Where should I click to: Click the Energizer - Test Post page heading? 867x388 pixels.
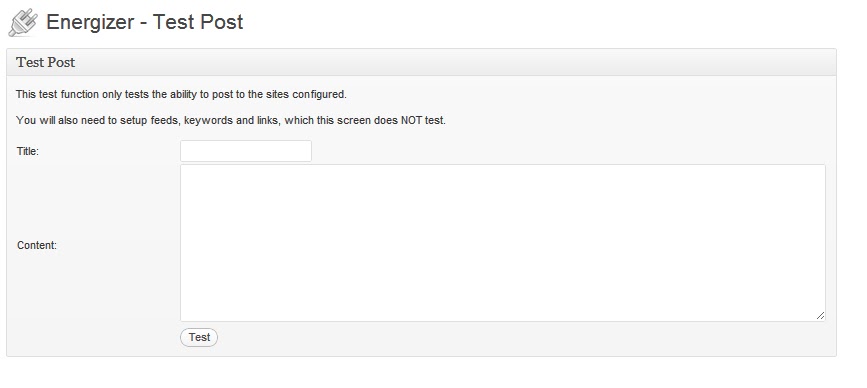(145, 22)
